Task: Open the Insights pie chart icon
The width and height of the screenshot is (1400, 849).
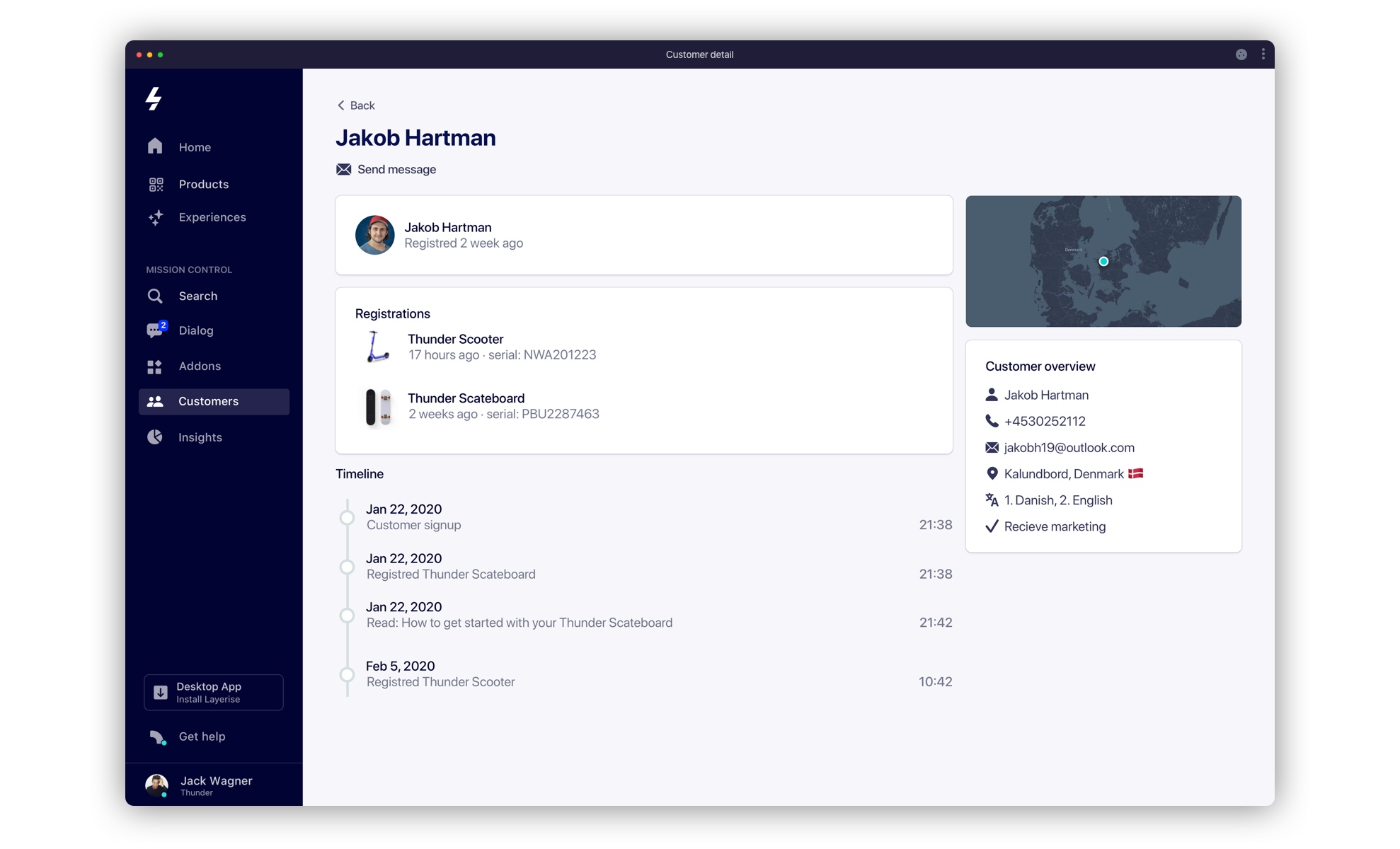Action: pyautogui.click(x=155, y=437)
